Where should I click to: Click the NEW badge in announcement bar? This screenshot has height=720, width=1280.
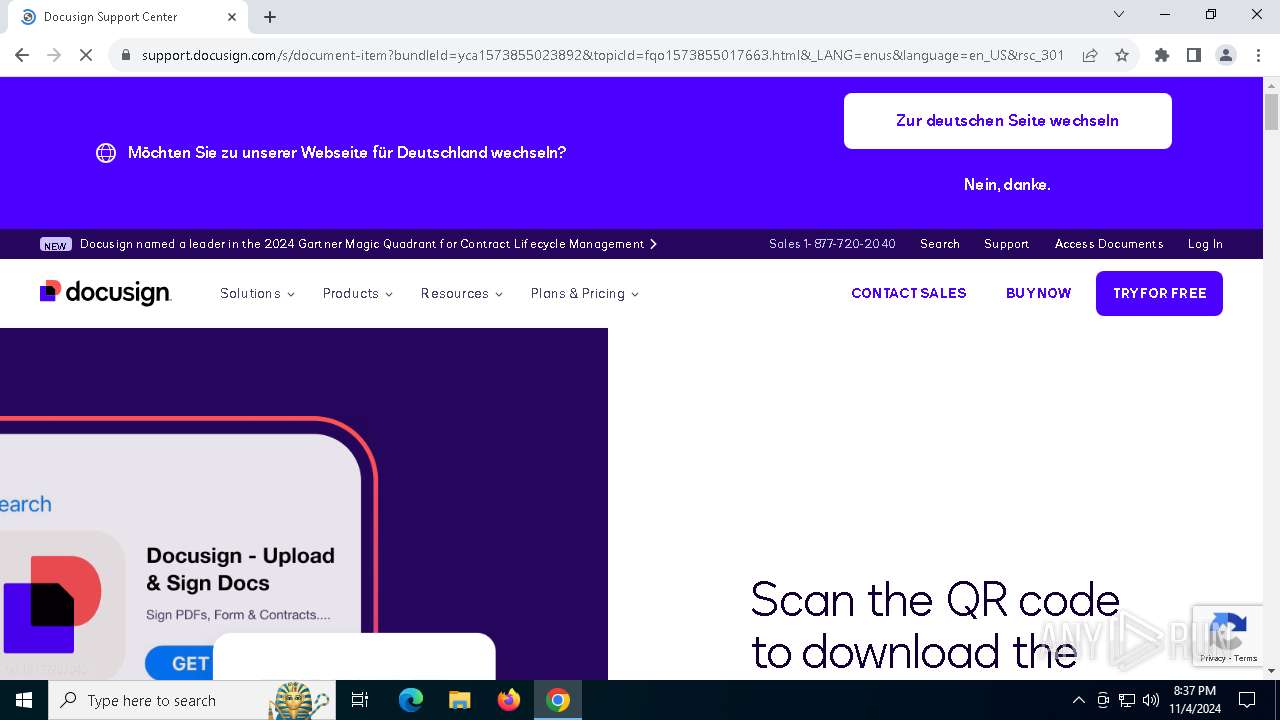56,244
